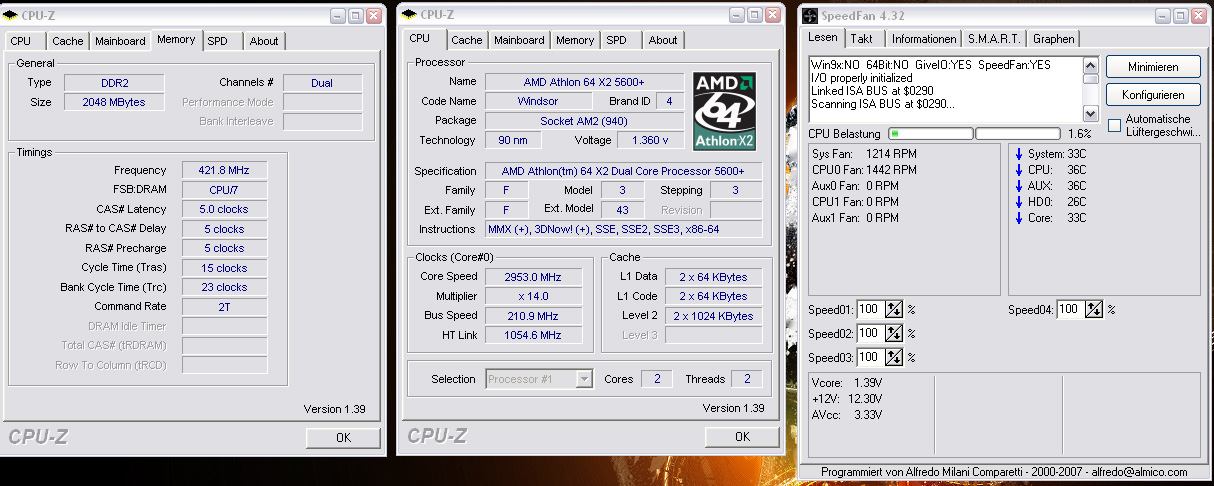
Task: Open Konfigurieren in SpeedFan
Action: (1153, 95)
